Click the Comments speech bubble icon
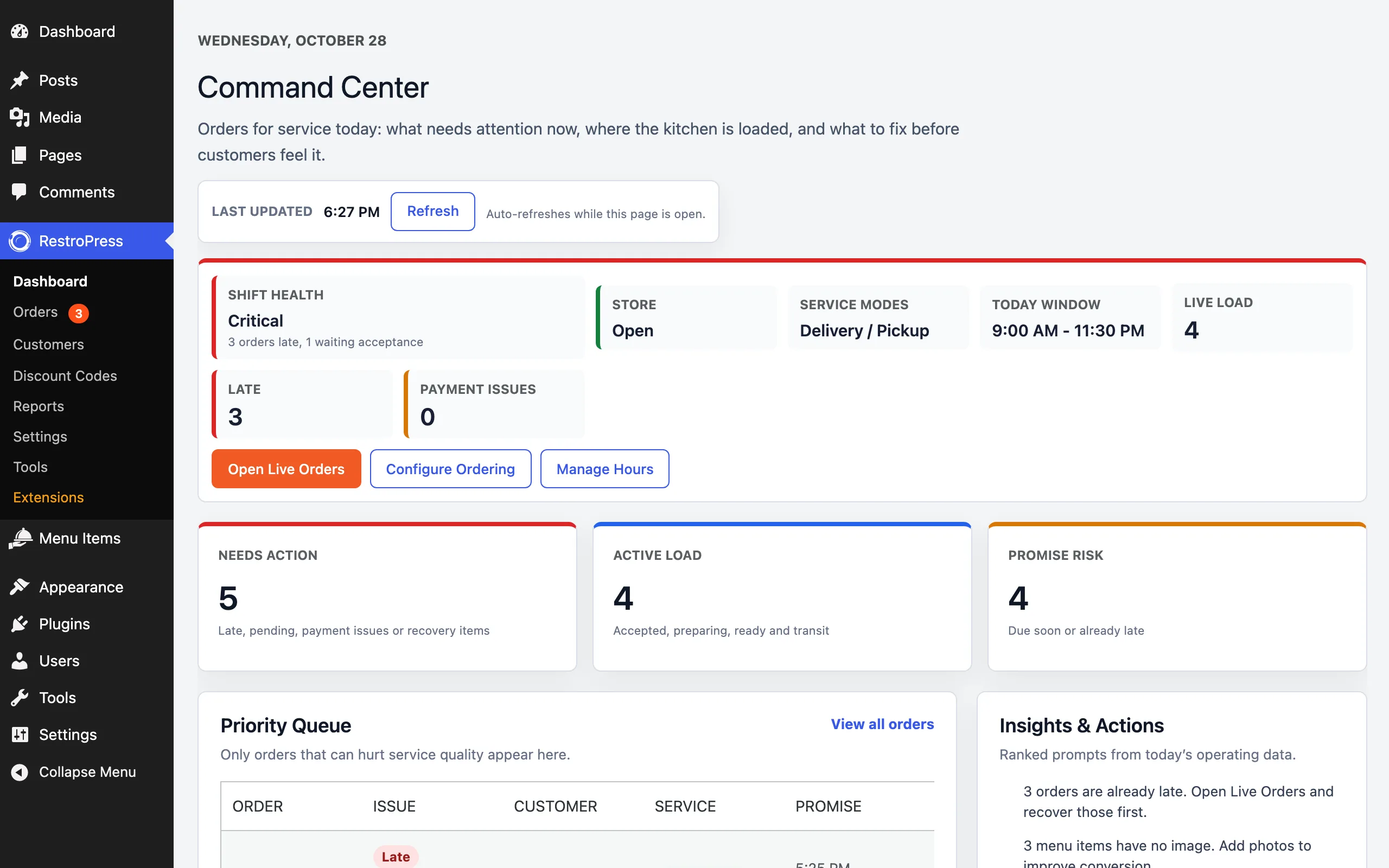 (20, 192)
